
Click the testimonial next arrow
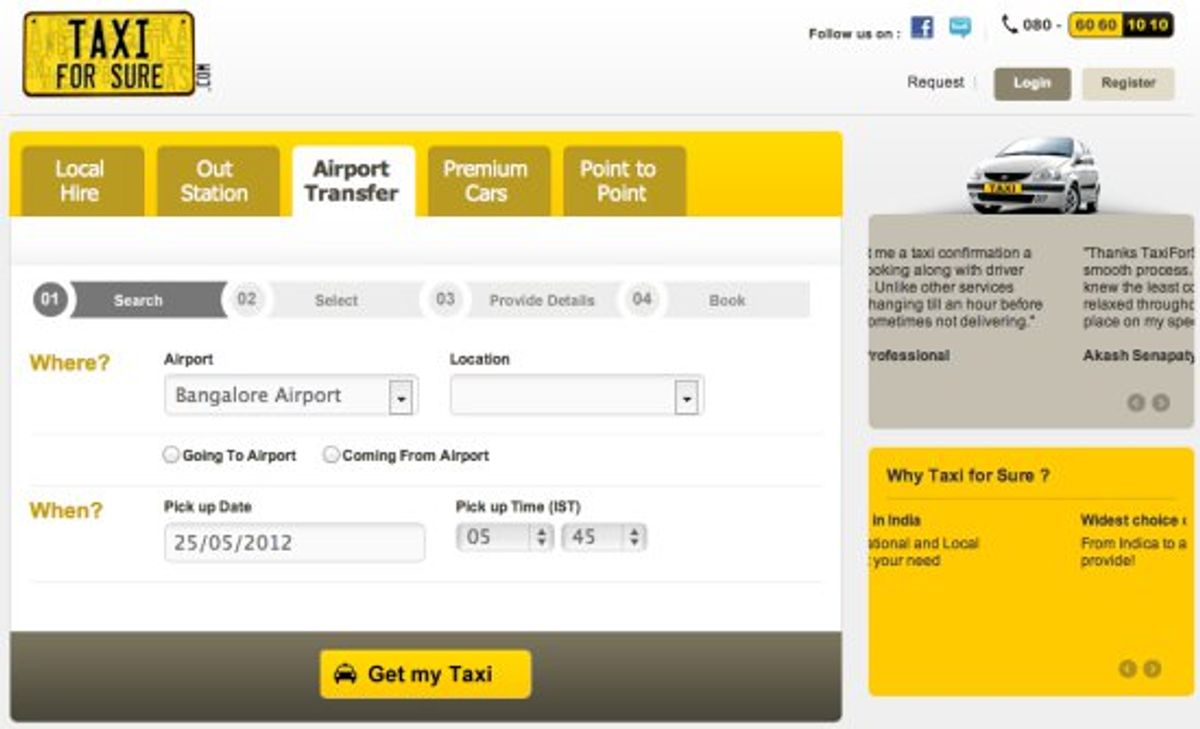pos(1159,403)
